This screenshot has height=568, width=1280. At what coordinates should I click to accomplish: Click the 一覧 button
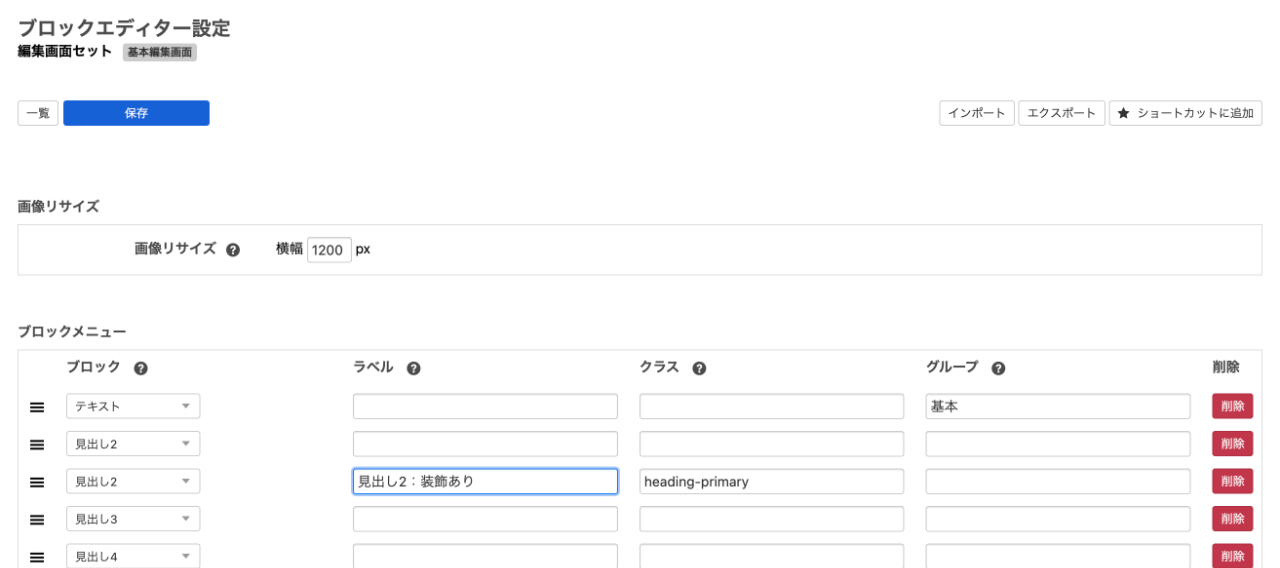coord(38,113)
